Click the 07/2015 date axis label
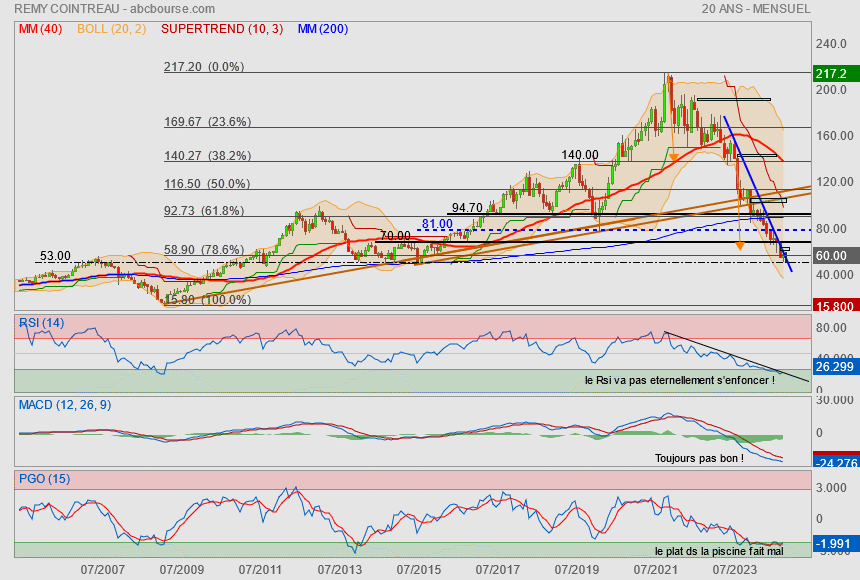The height and width of the screenshot is (580, 860). click(418, 570)
